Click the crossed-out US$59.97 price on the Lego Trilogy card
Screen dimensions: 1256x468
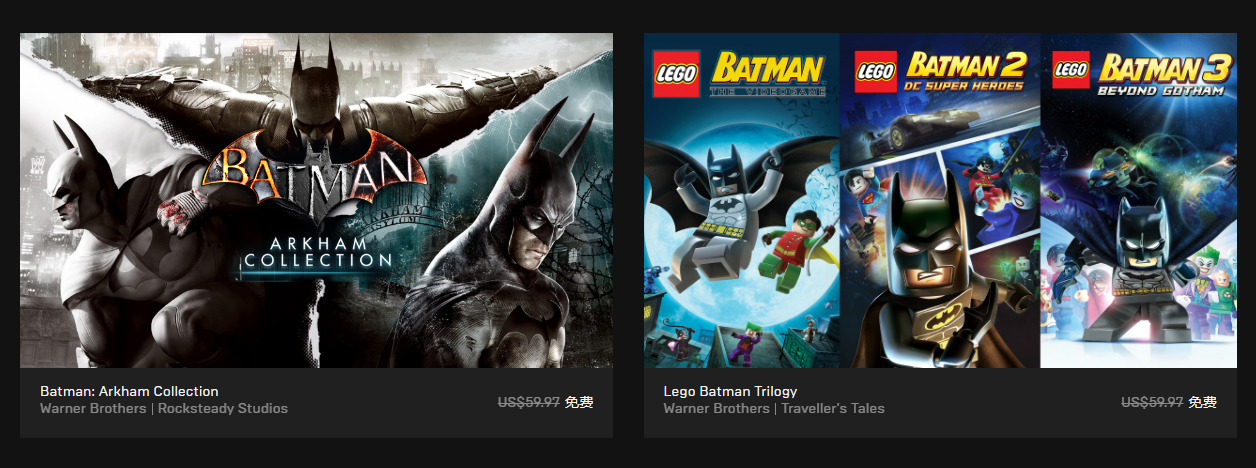tap(1153, 402)
